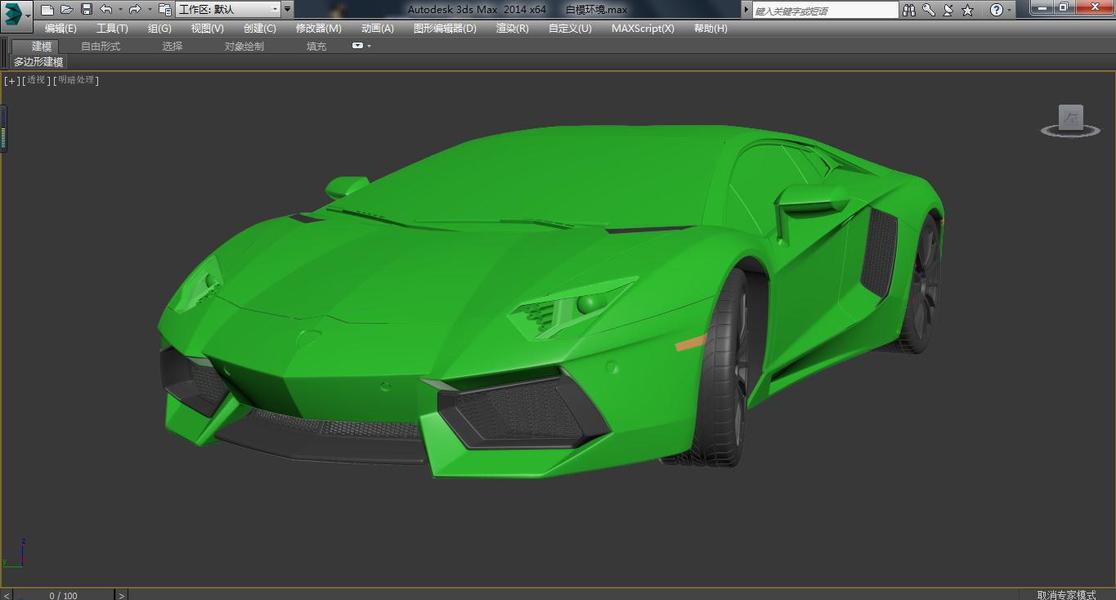Create a new scene with New icon
Viewport: 1116px width, 600px height.
[x=47, y=10]
